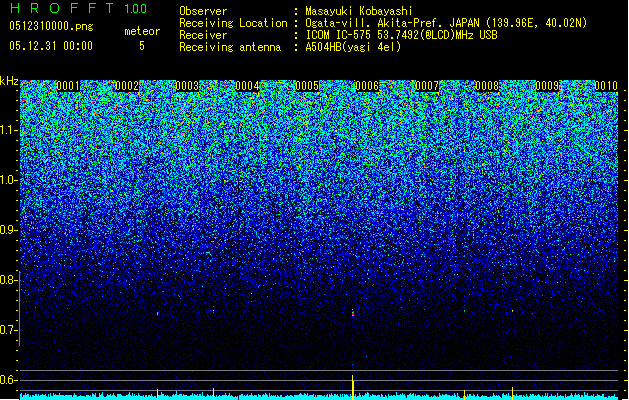This screenshot has height=400, width=629.
Task: Click the meteor echo spot between 0002 and 0003
Action: tap(158, 313)
